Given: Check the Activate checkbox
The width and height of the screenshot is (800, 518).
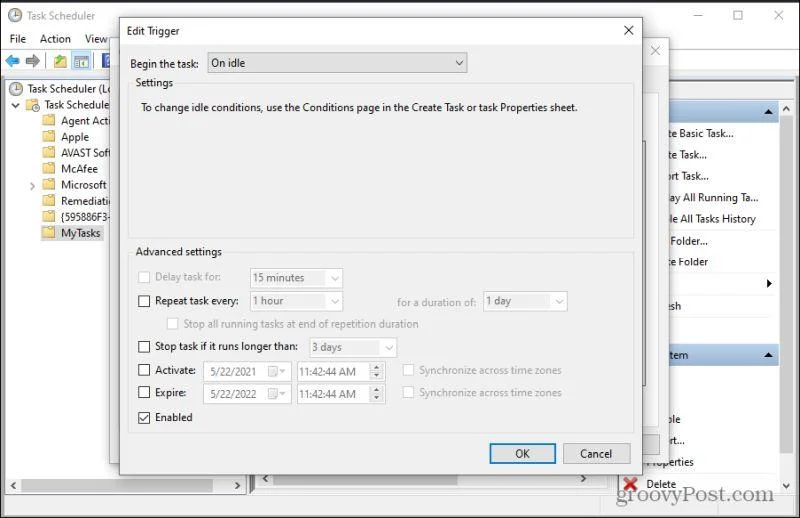Looking at the screenshot, I should pos(144,370).
